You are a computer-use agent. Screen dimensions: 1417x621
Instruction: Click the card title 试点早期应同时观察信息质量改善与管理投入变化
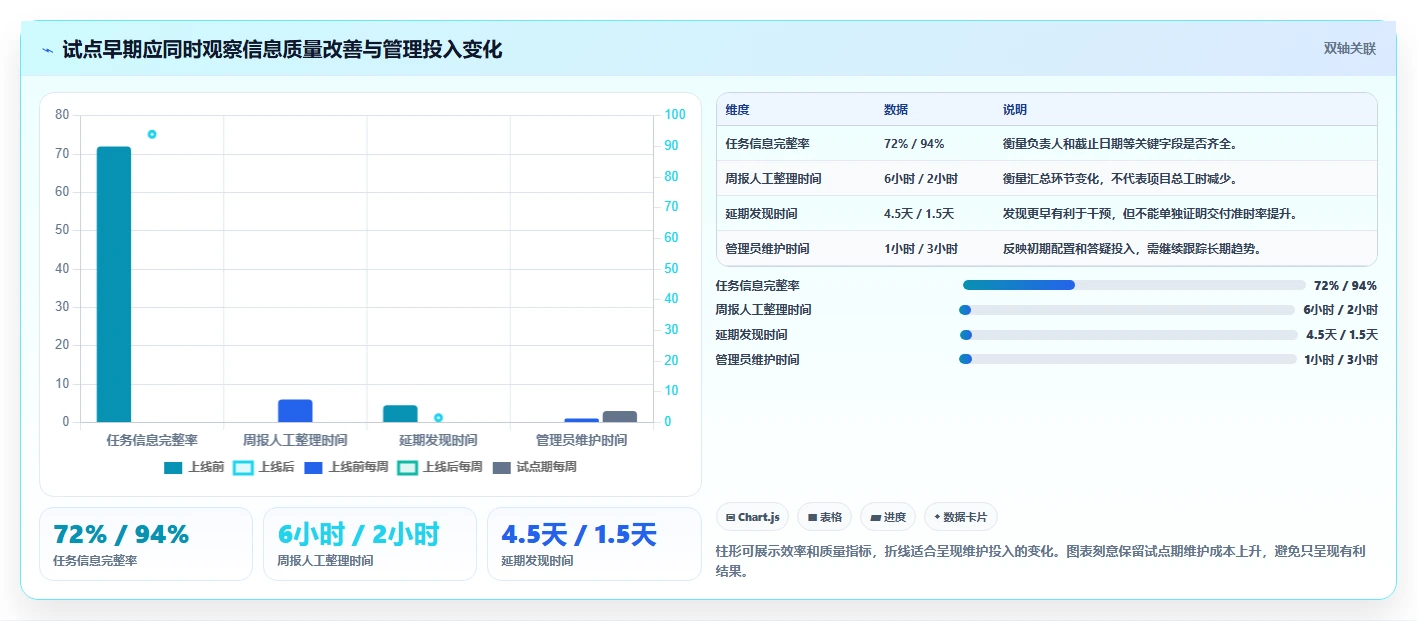pyautogui.click(x=282, y=50)
